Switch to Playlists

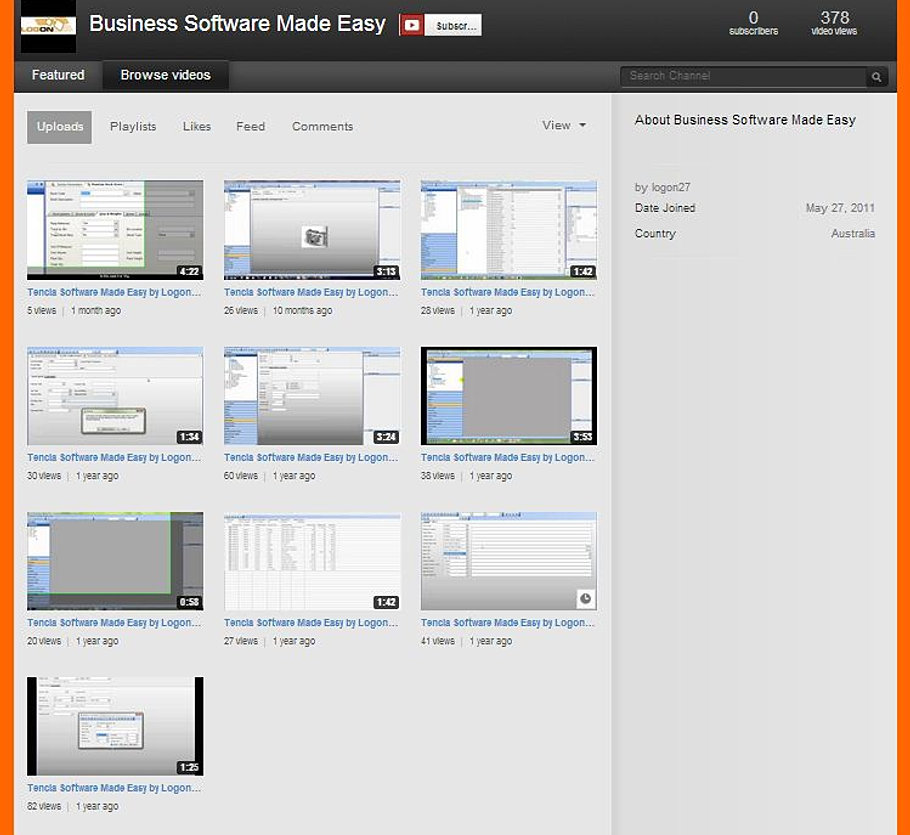pyautogui.click(x=133, y=126)
